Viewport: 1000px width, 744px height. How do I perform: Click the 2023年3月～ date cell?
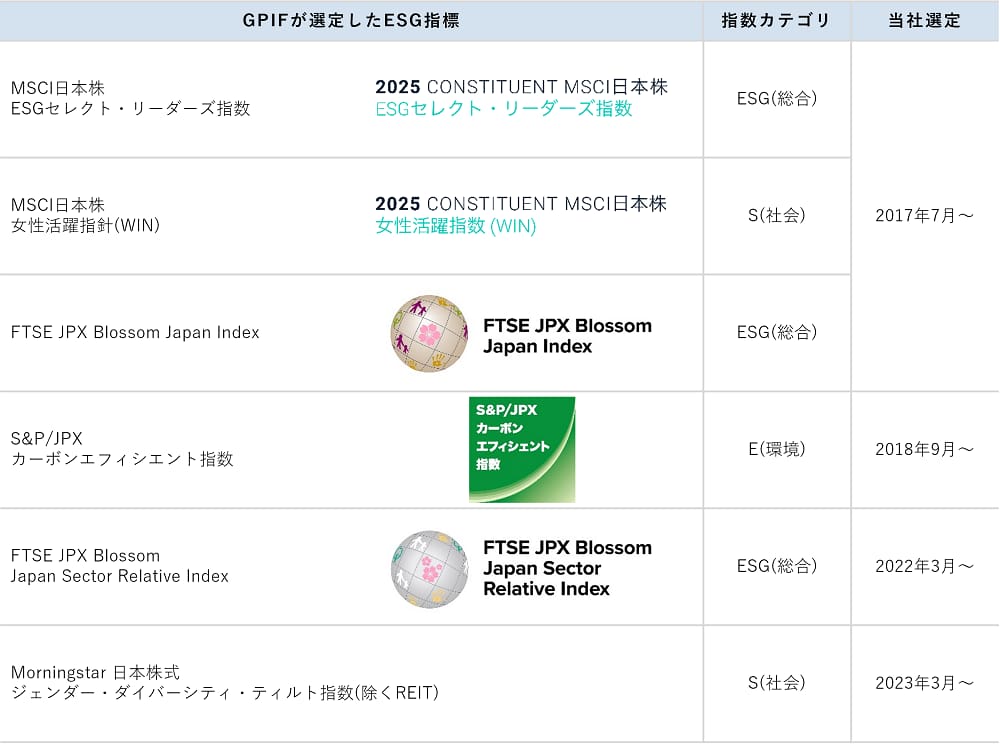coord(924,683)
